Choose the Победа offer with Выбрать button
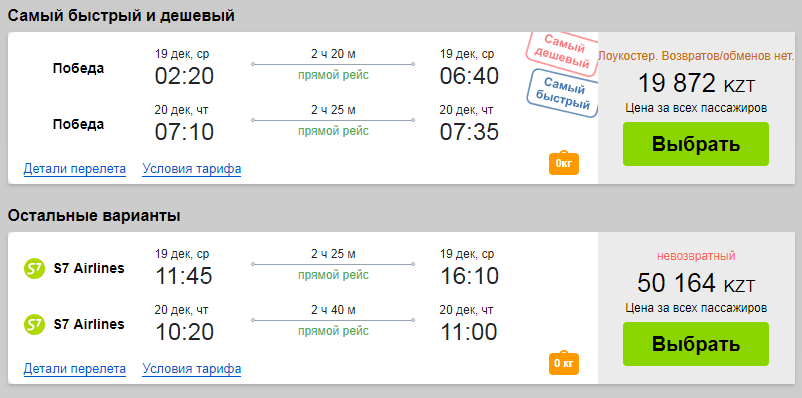Viewport: 802px width, 398px height. coord(696,144)
